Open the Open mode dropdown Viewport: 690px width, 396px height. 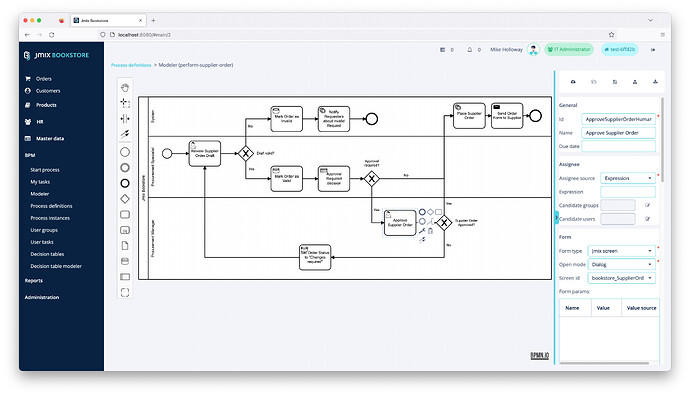(x=621, y=264)
